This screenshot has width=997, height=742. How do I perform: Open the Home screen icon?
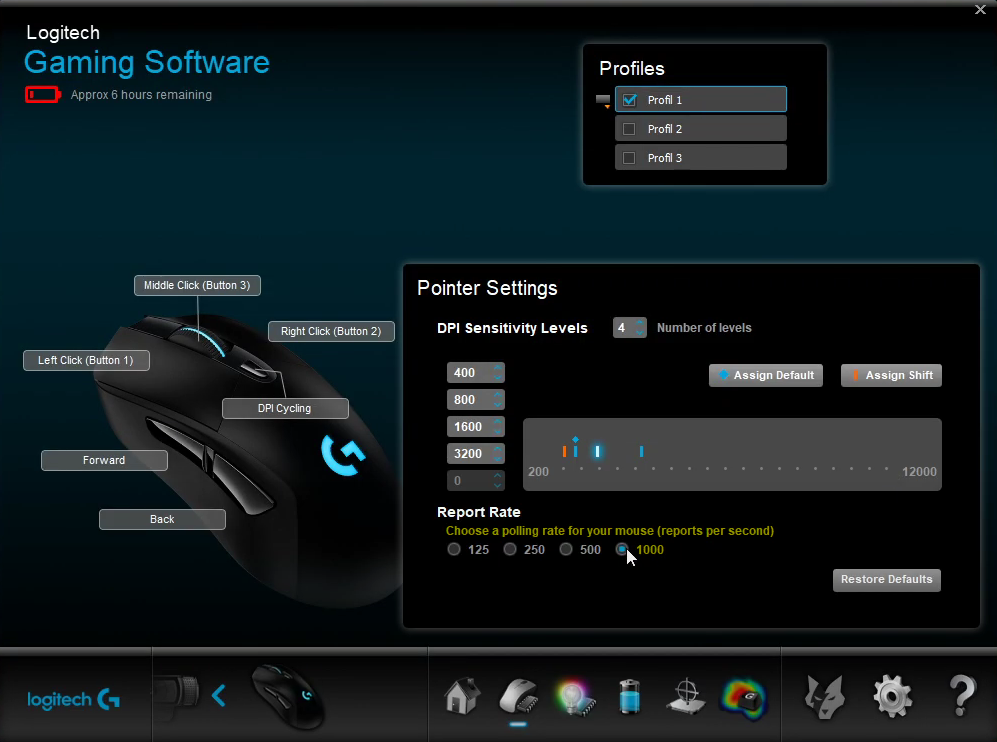[462, 696]
